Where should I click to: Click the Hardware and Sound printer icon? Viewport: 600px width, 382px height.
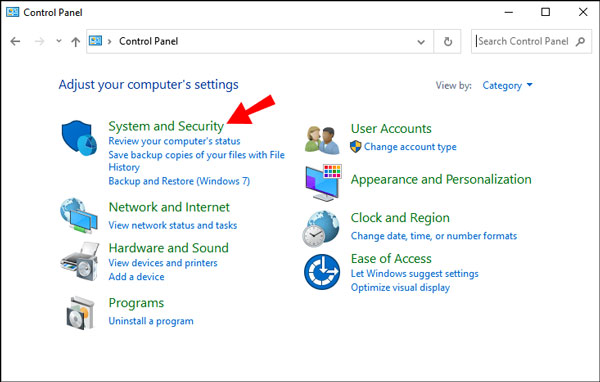(x=80, y=261)
